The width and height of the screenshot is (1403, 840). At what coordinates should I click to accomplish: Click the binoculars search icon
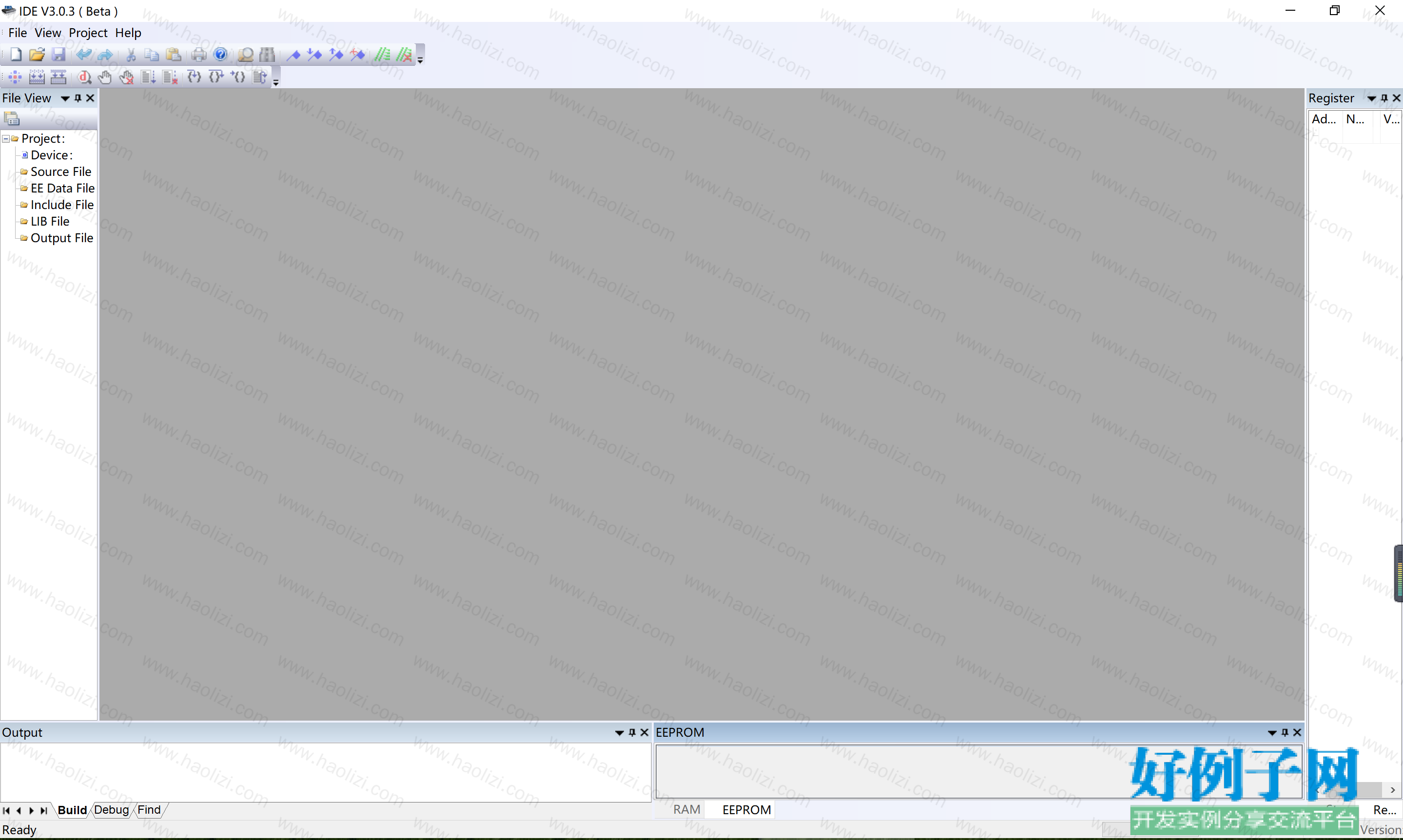[267, 55]
